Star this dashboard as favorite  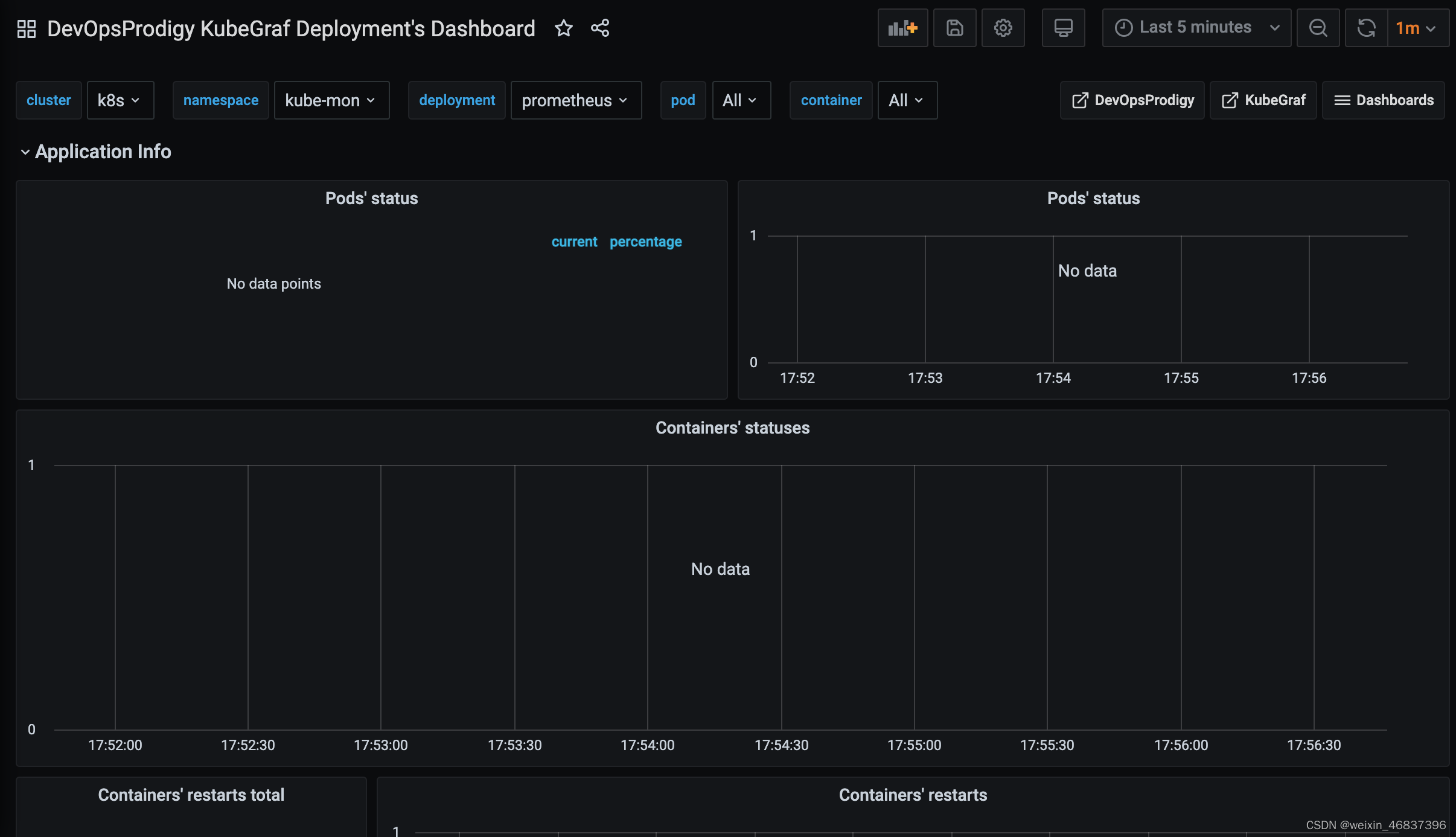click(x=563, y=28)
